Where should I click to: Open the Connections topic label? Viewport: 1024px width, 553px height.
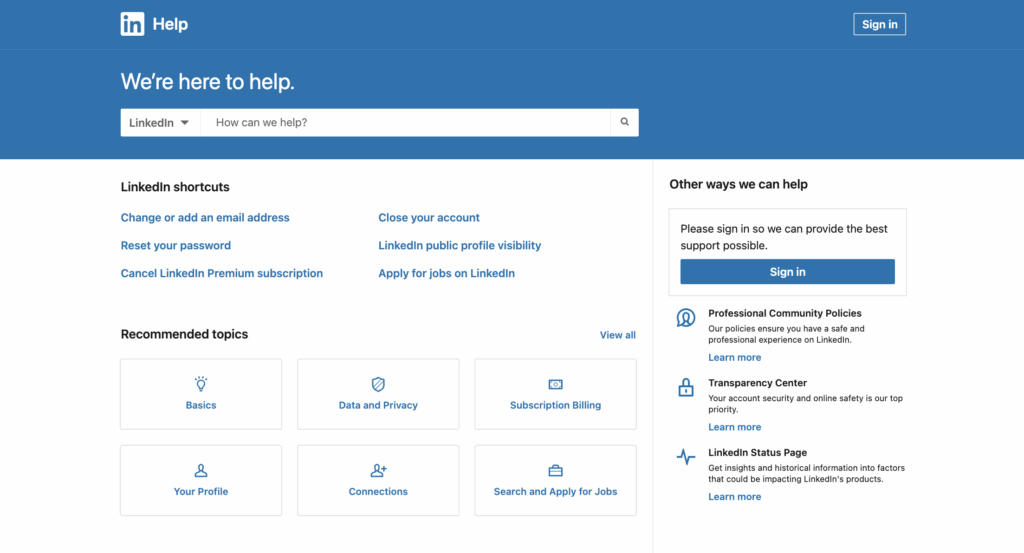378,491
